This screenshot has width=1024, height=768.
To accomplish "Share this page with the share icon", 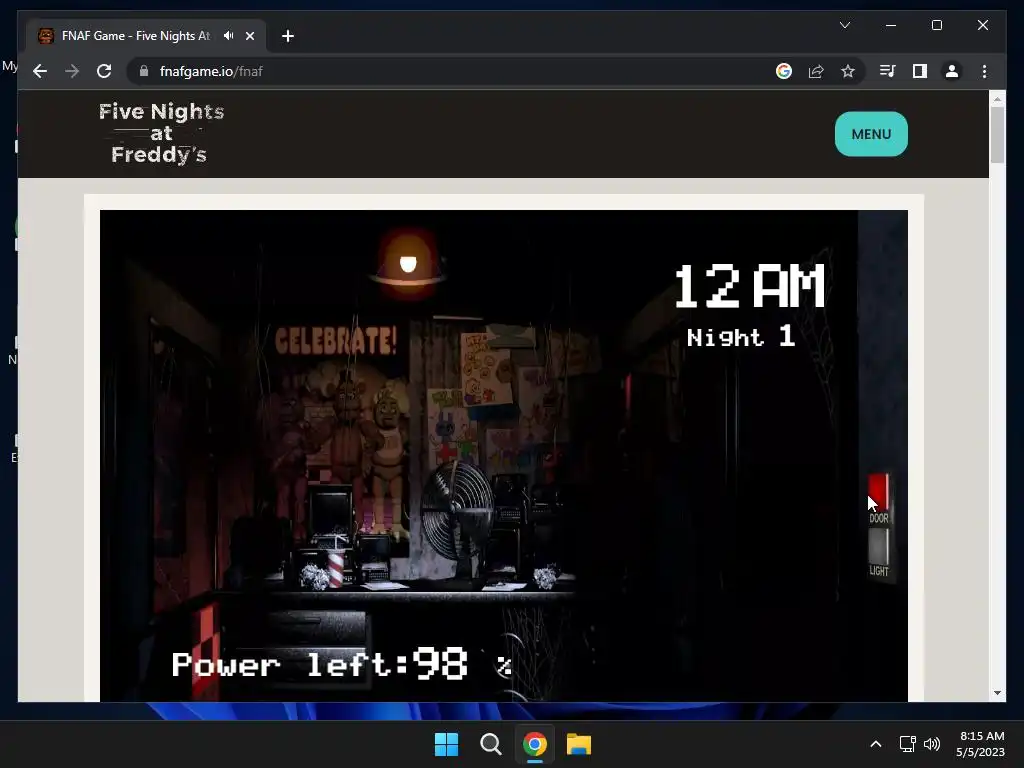I will (816, 71).
